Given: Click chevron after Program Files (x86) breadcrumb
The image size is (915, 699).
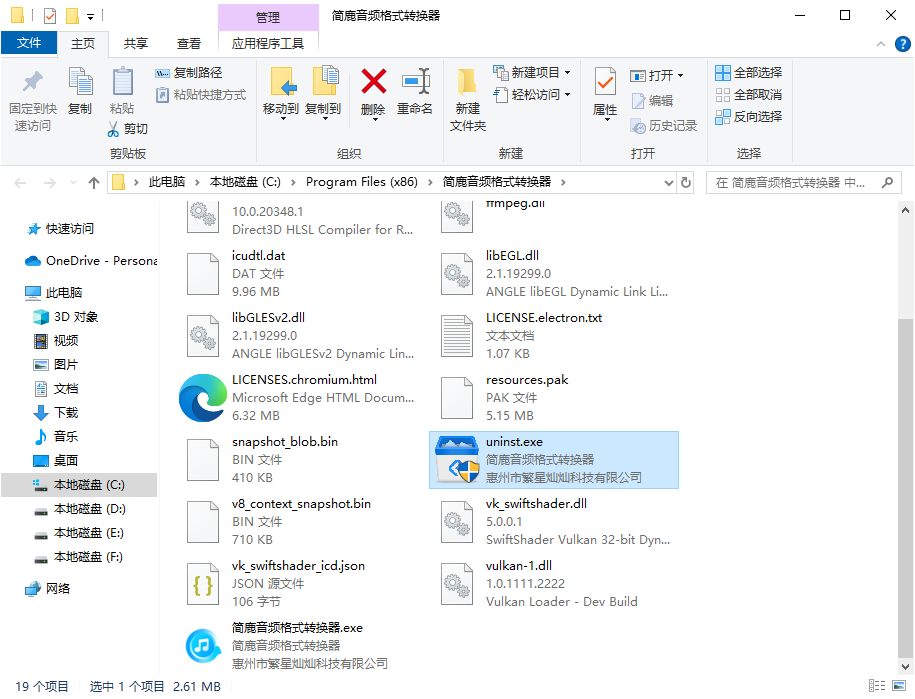Looking at the screenshot, I should 430,183.
